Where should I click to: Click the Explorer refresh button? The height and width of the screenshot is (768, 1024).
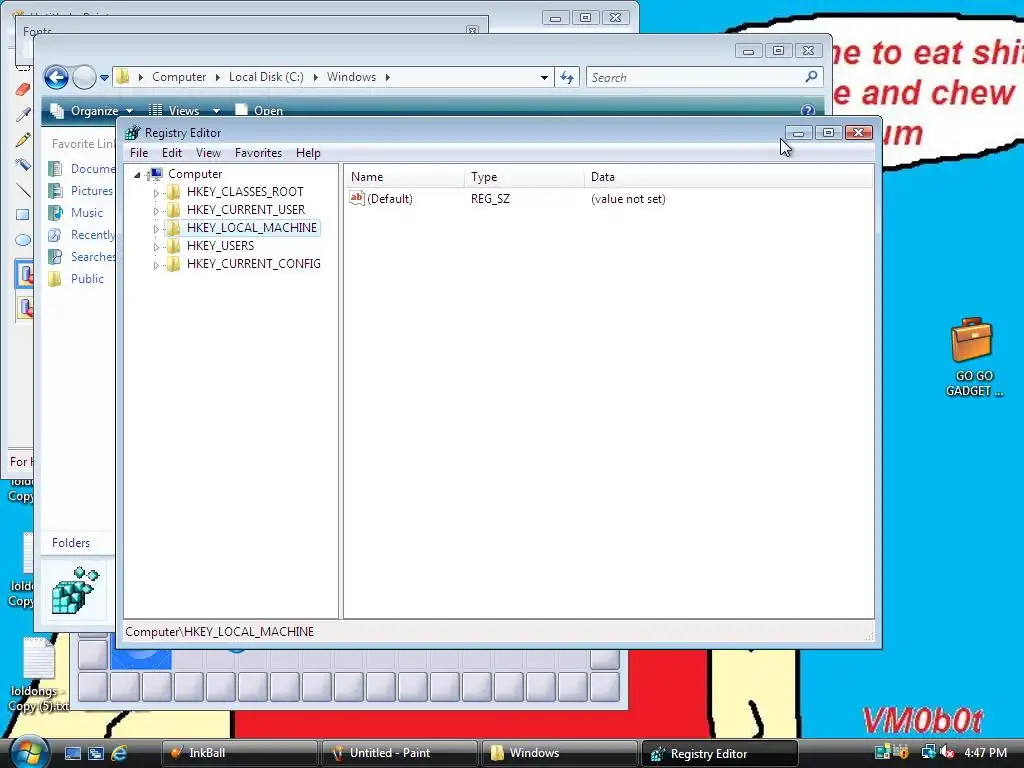tap(567, 77)
